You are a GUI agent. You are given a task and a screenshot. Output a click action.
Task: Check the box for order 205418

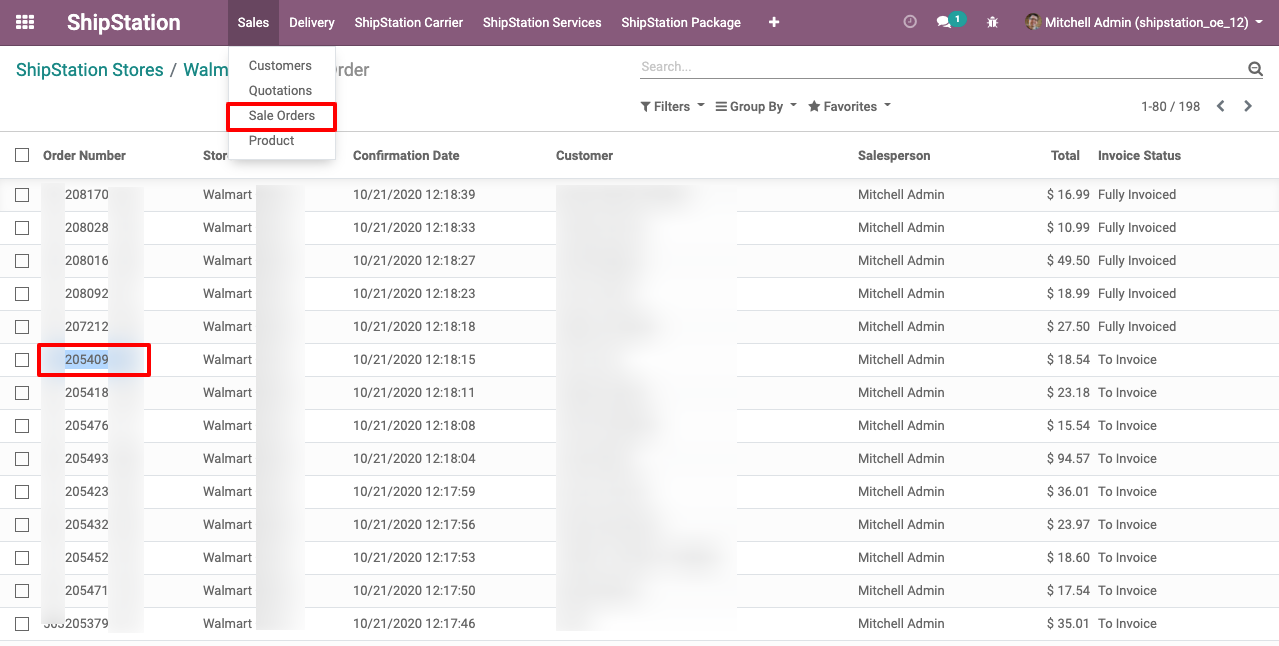point(22,392)
